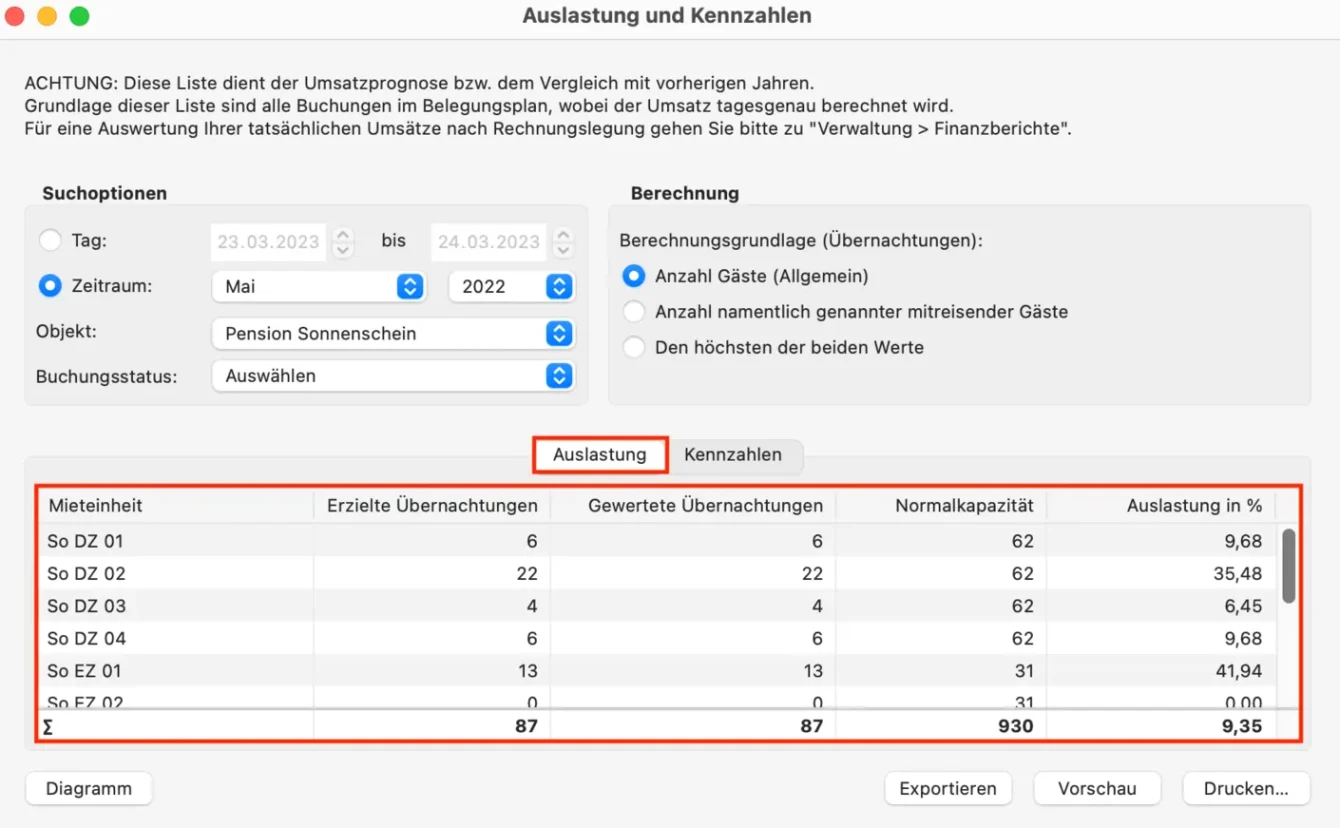Sort by Gewertete Übernachtungen column header
This screenshot has height=828, width=1340.
pos(693,506)
